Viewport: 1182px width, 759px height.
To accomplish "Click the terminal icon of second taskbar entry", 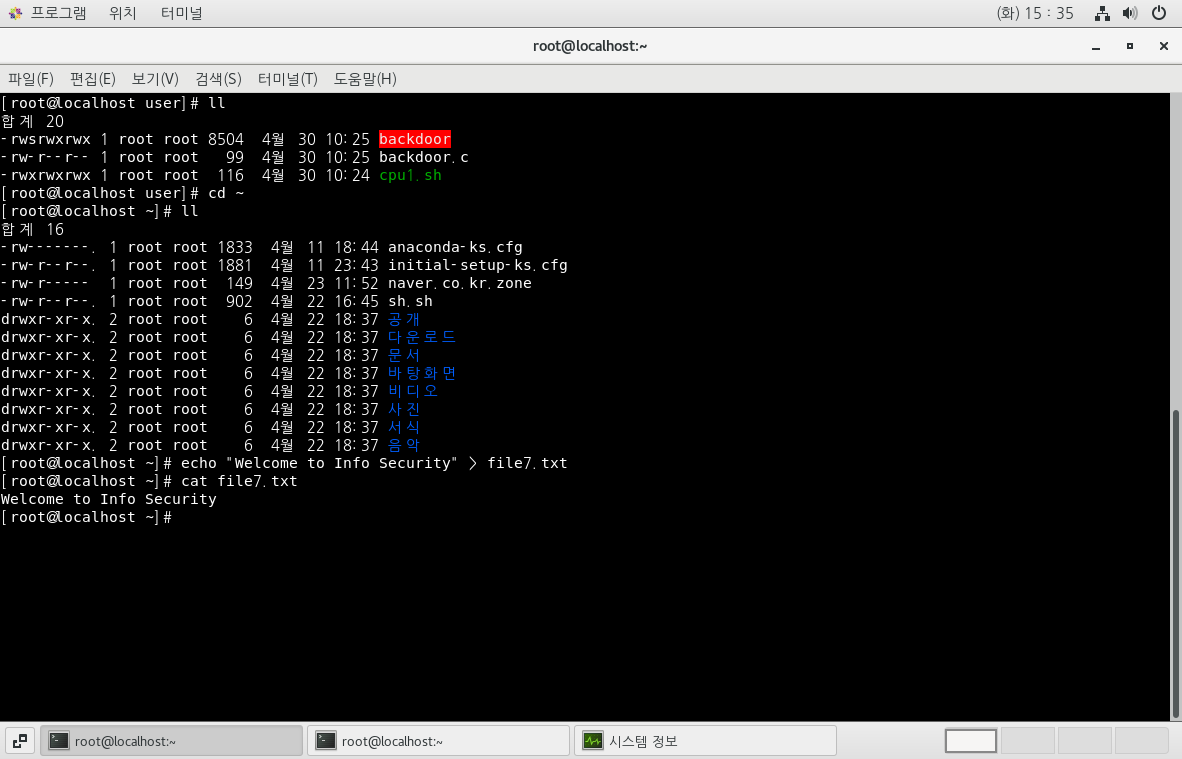I will coord(326,741).
